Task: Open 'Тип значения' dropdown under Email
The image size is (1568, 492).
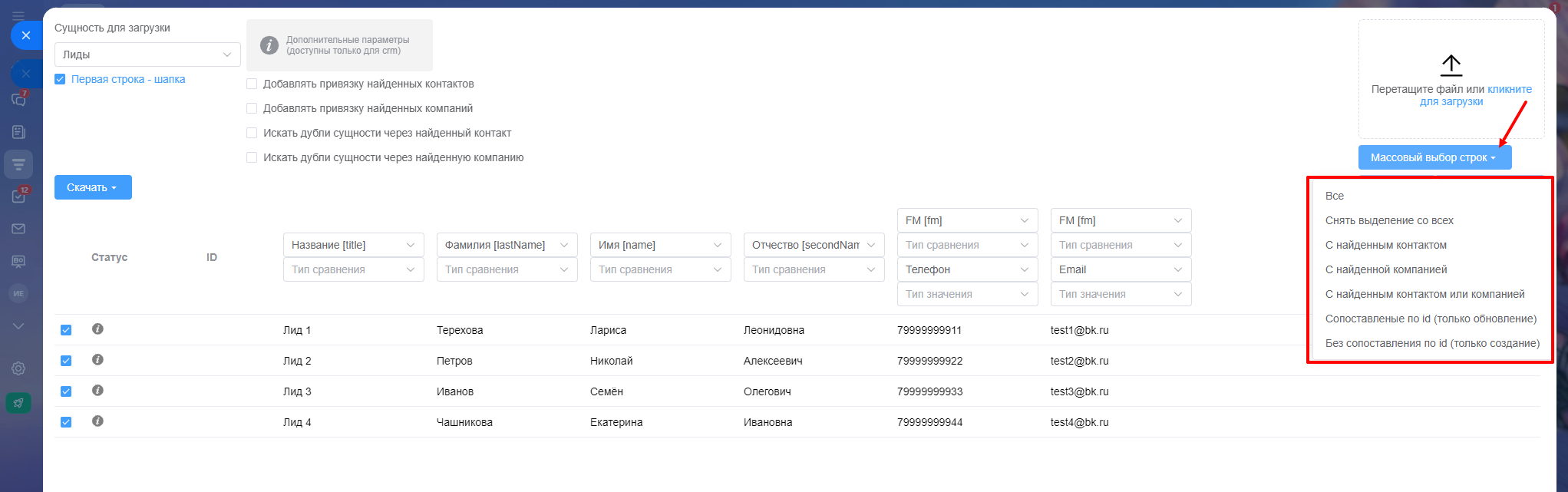Action: tap(1121, 294)
